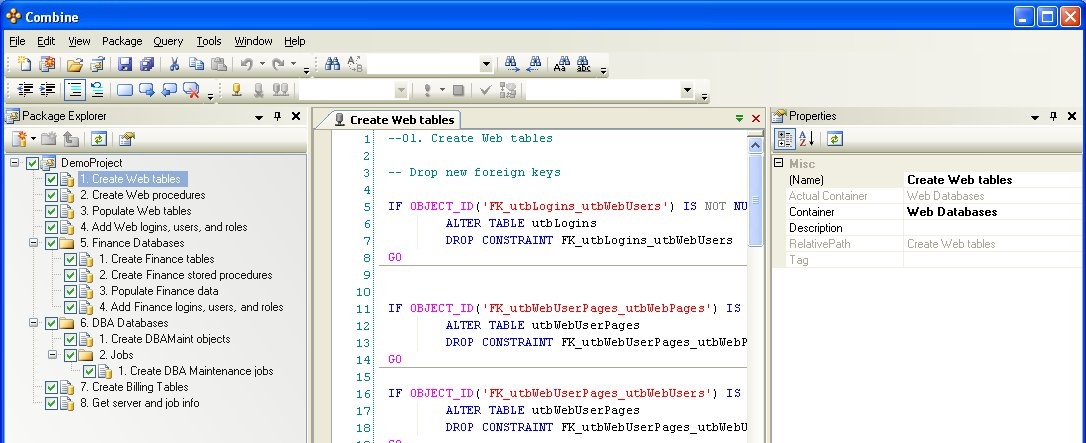Click the Next Bookmark icon
This screenshot has height=443, width=1086.
pos(147,90)
